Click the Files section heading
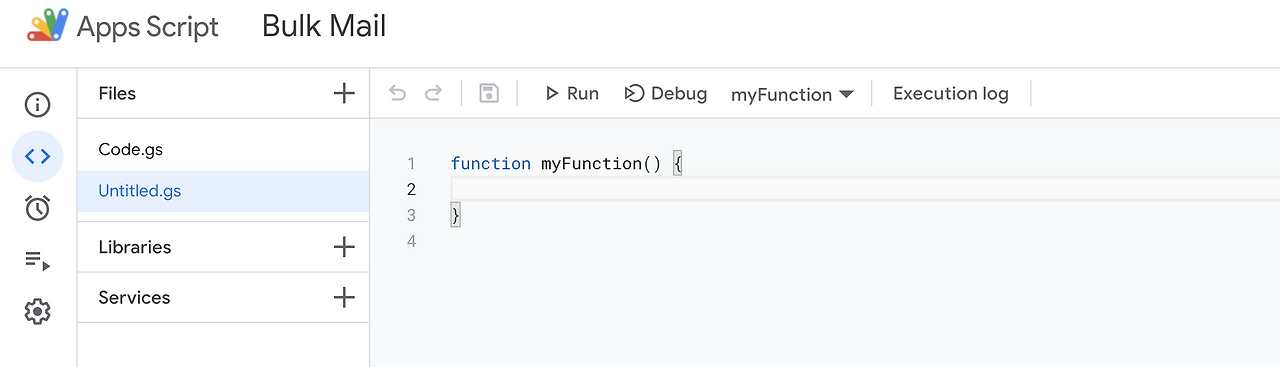Screen dimensions: 1280x367 (117, 94)
